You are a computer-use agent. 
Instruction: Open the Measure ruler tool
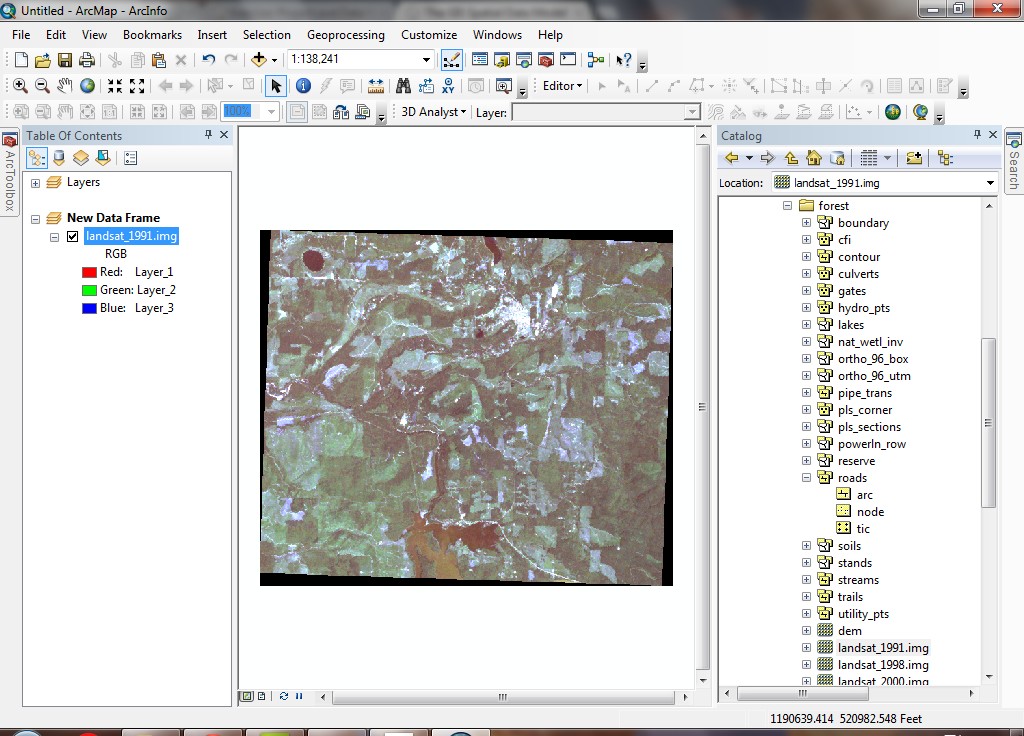[x=376, y=86]
